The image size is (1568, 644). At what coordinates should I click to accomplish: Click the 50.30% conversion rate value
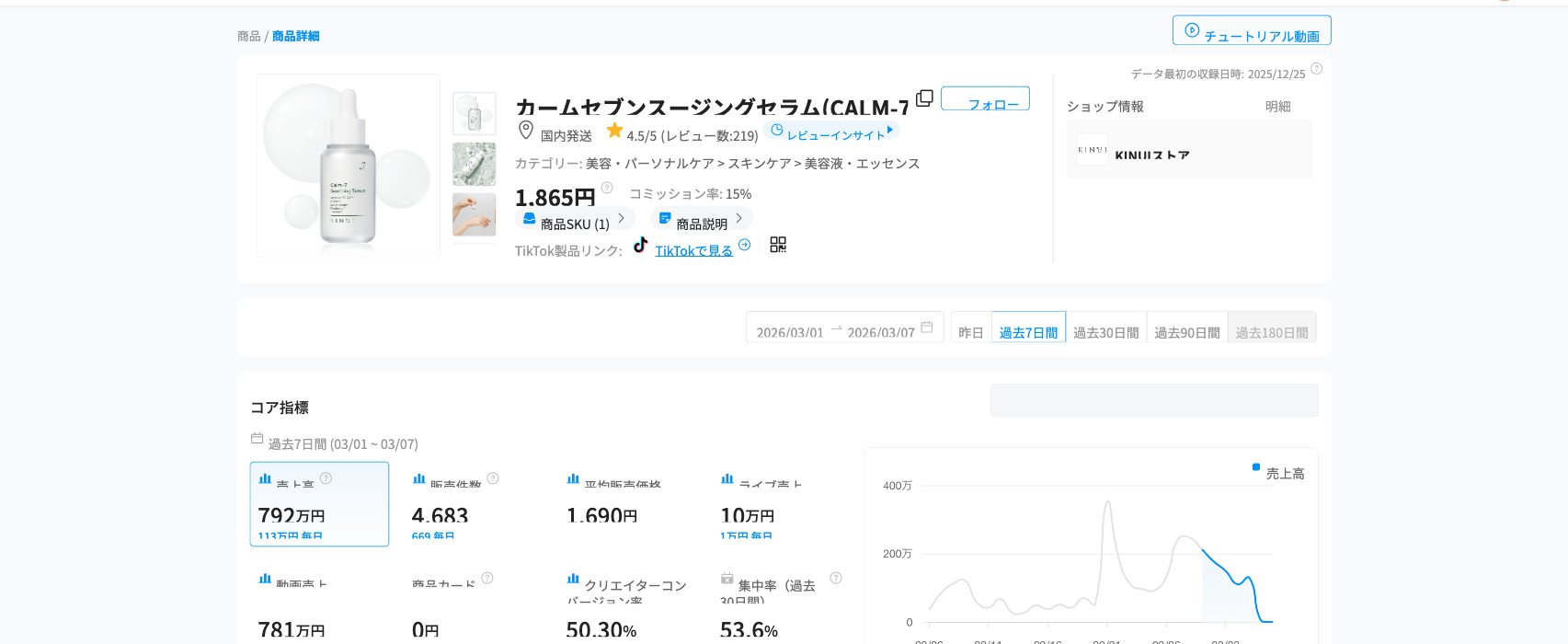(x=601, y=631)
